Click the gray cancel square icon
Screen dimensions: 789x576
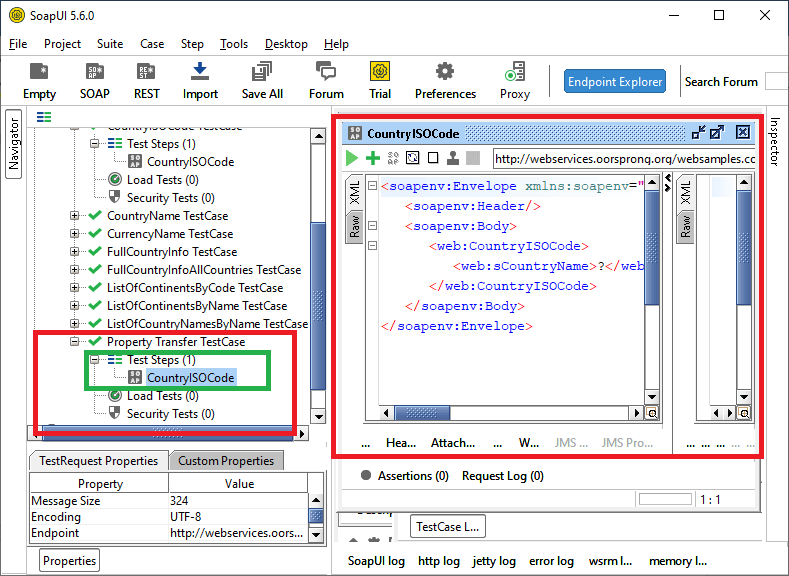point(473,158)
